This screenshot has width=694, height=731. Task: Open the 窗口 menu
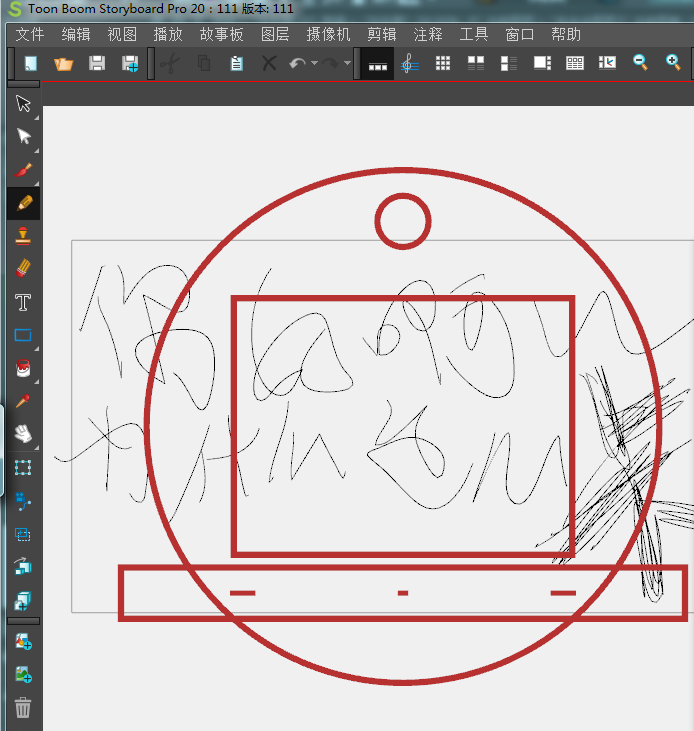click(520, 34)
